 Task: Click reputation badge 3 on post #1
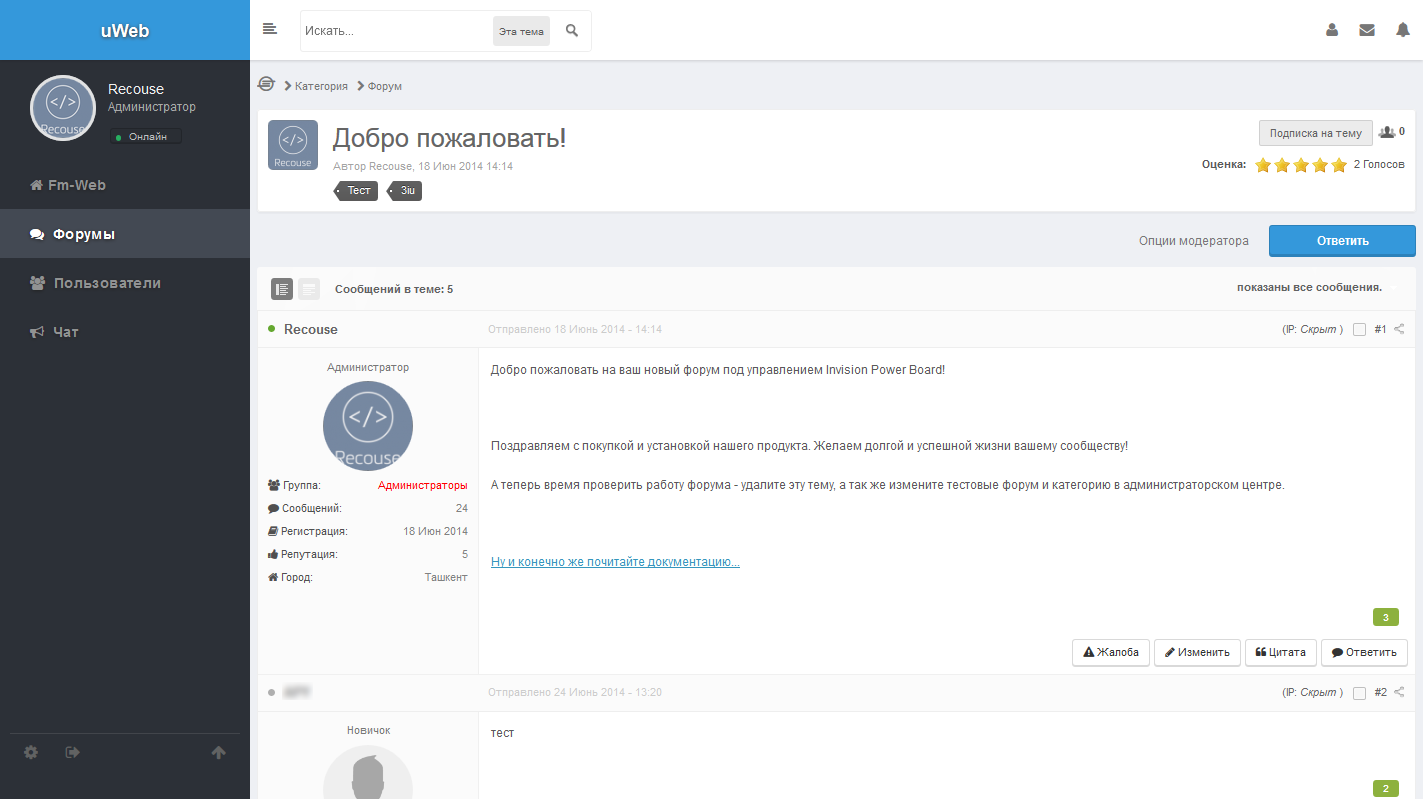[1385, 617]
